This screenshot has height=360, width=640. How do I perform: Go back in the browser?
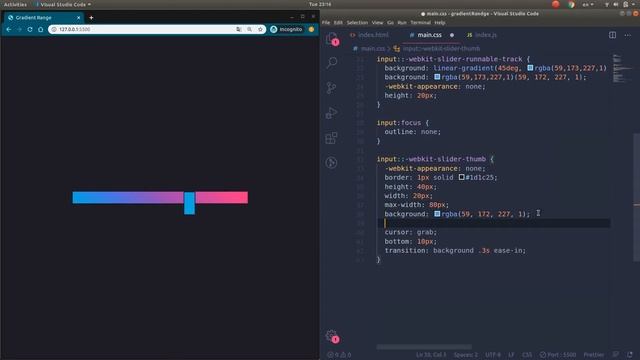coord(9,29)
